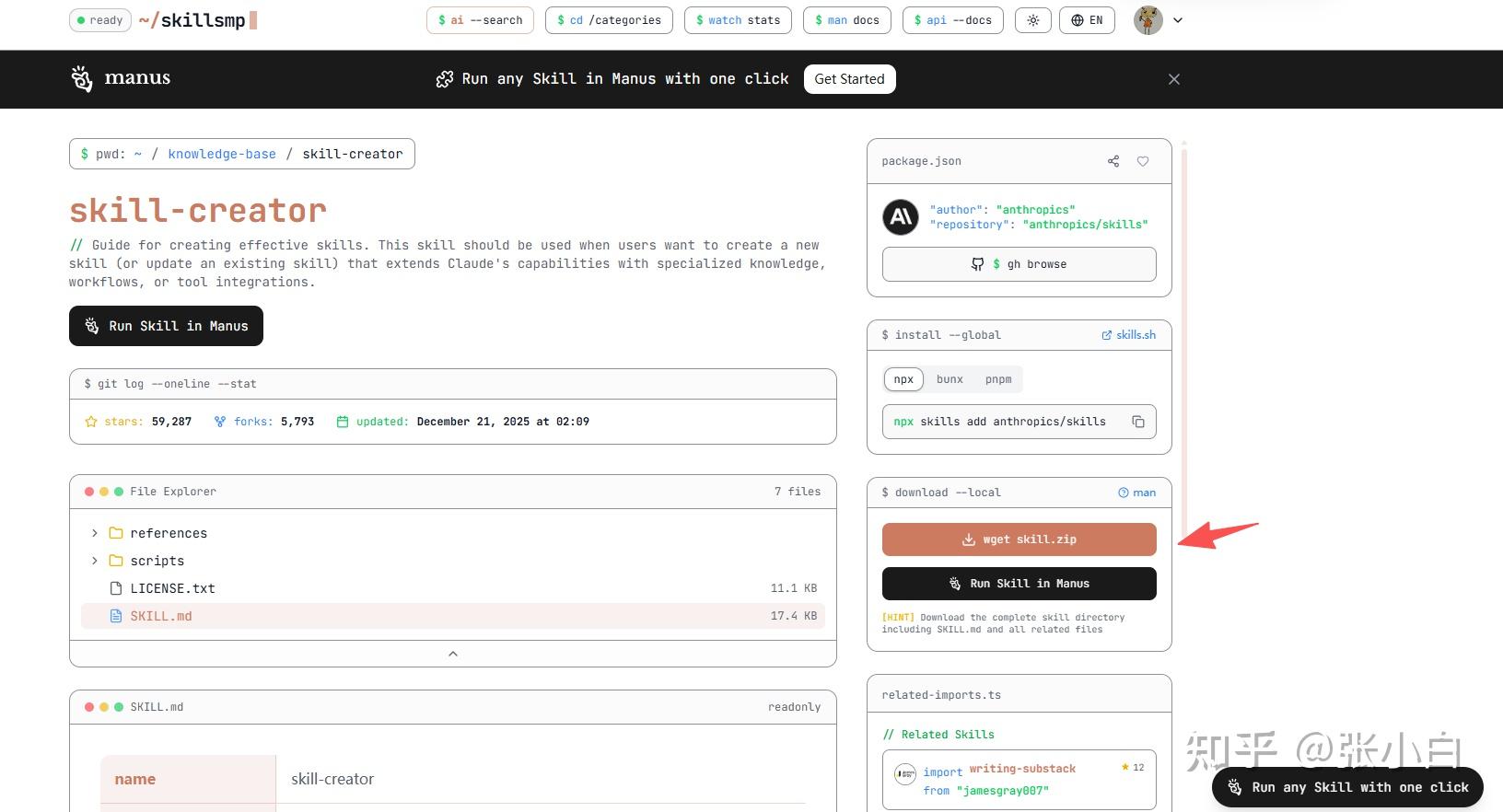Download with wget skill.zip button
This screenshot has height=812, width=1503.
[1019, 539]
